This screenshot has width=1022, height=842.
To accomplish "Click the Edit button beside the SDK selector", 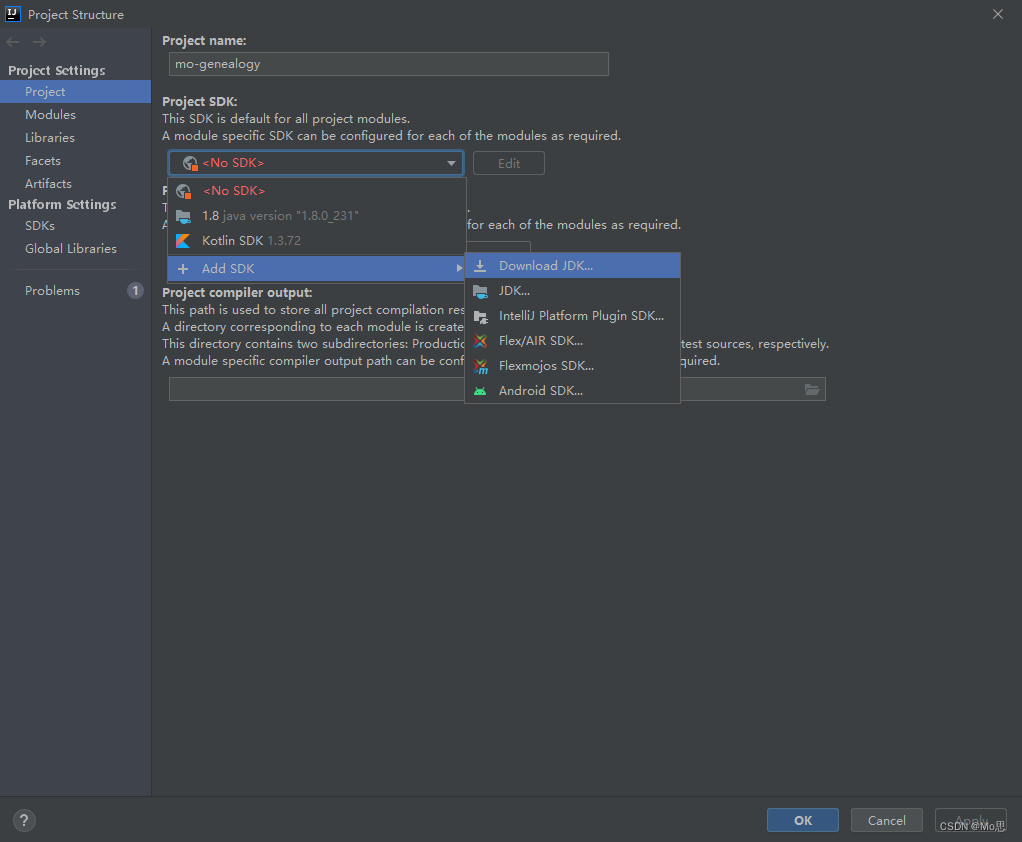I will 508,162.
